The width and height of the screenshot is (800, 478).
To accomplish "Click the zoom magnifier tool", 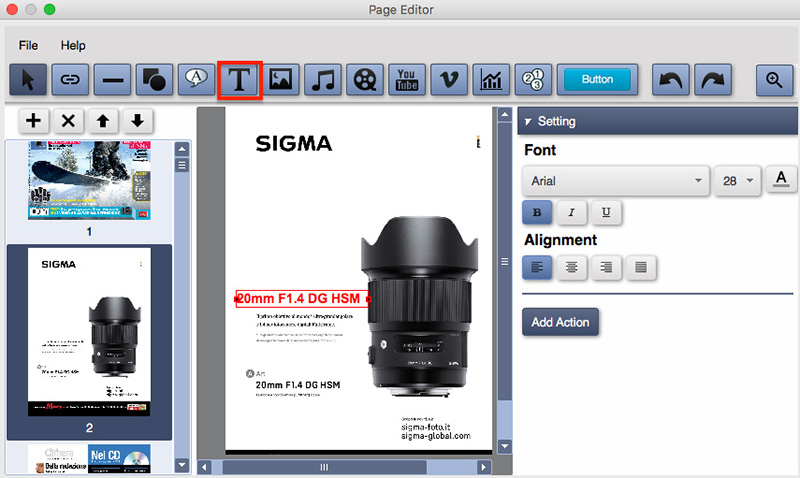I will tap(774, 80).
